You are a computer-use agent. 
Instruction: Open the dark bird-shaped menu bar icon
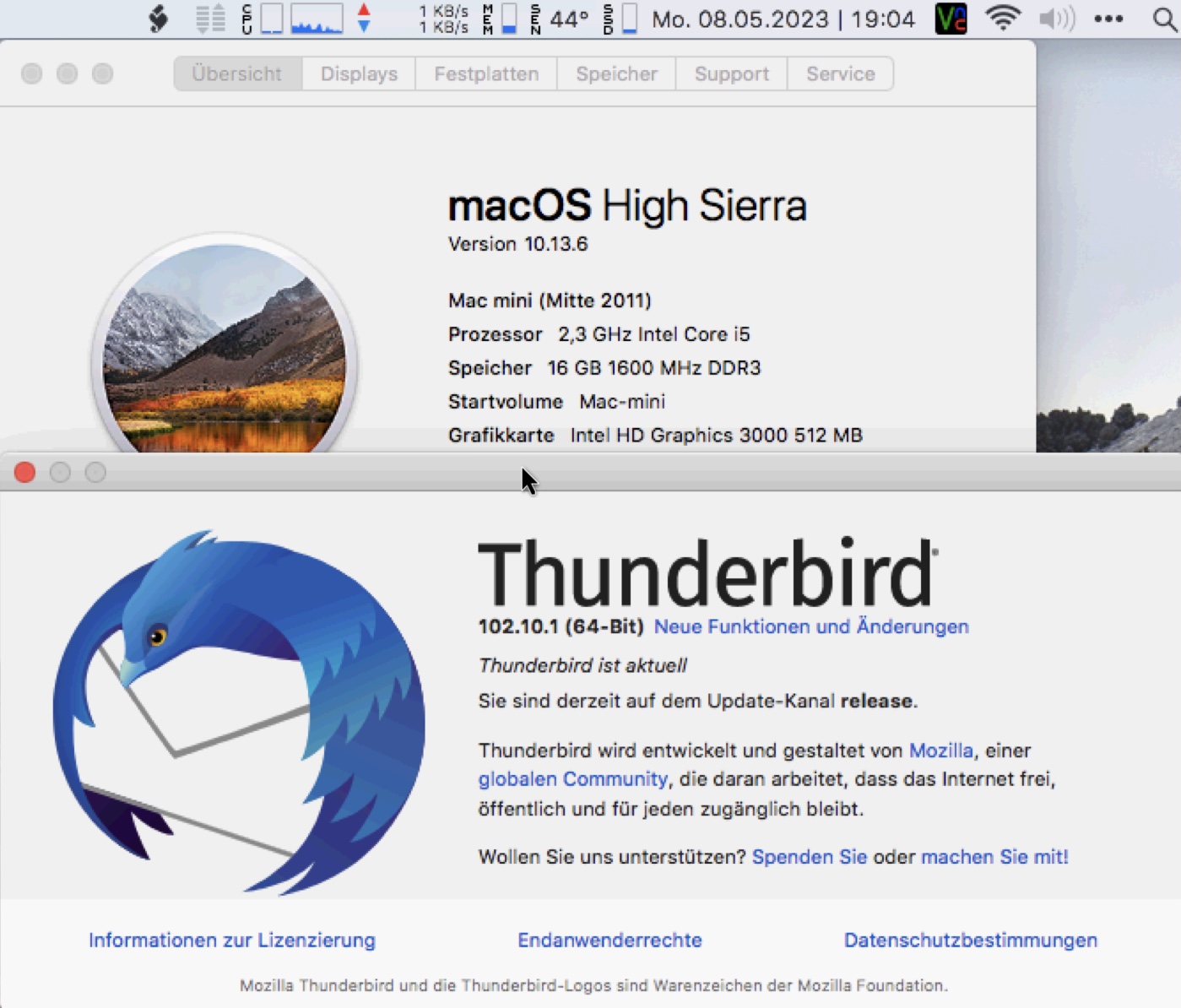[x=159, y=19]
